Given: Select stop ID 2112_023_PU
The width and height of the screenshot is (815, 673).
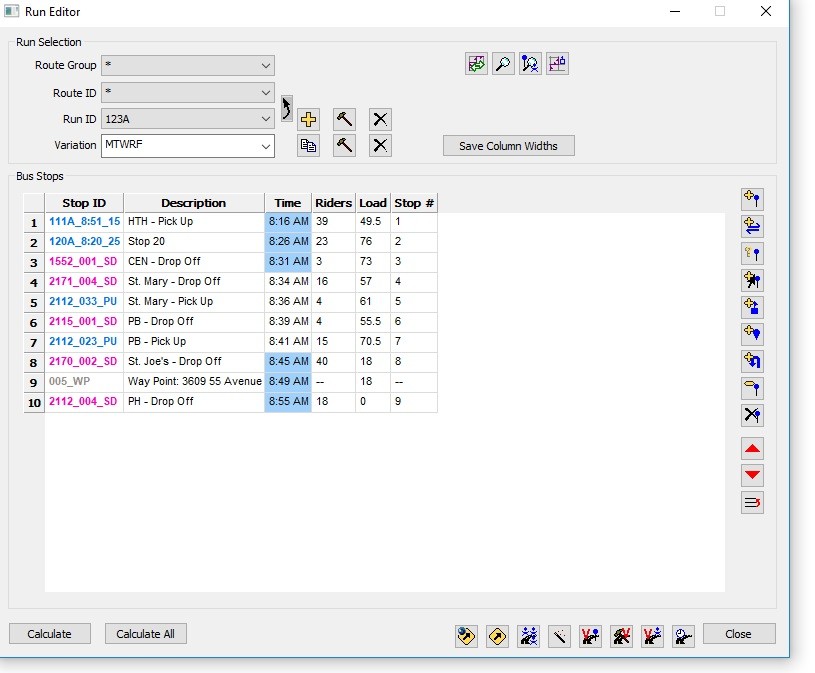Looking at the screenshot, I should 84,341.
